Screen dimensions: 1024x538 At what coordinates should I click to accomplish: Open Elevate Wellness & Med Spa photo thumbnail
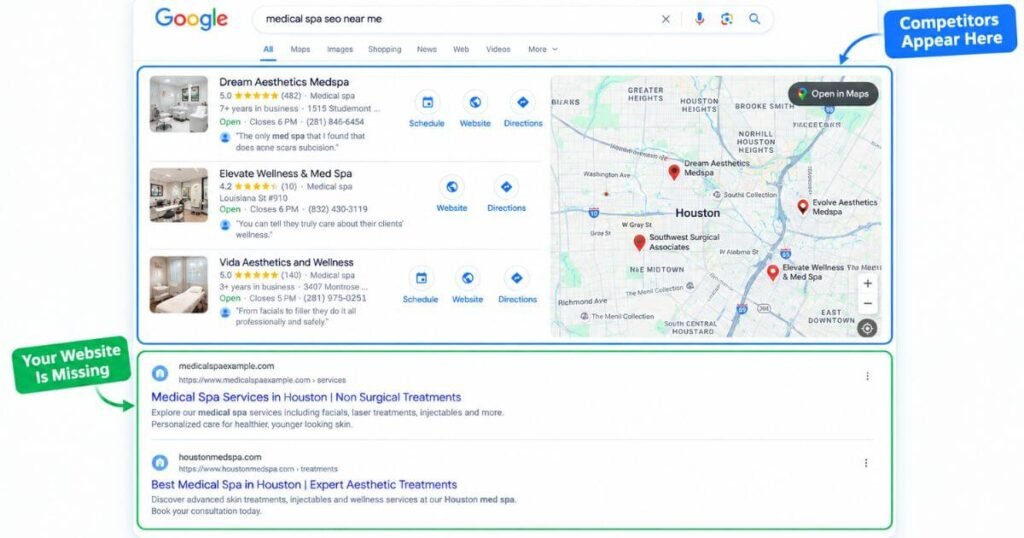coord(179,195)
